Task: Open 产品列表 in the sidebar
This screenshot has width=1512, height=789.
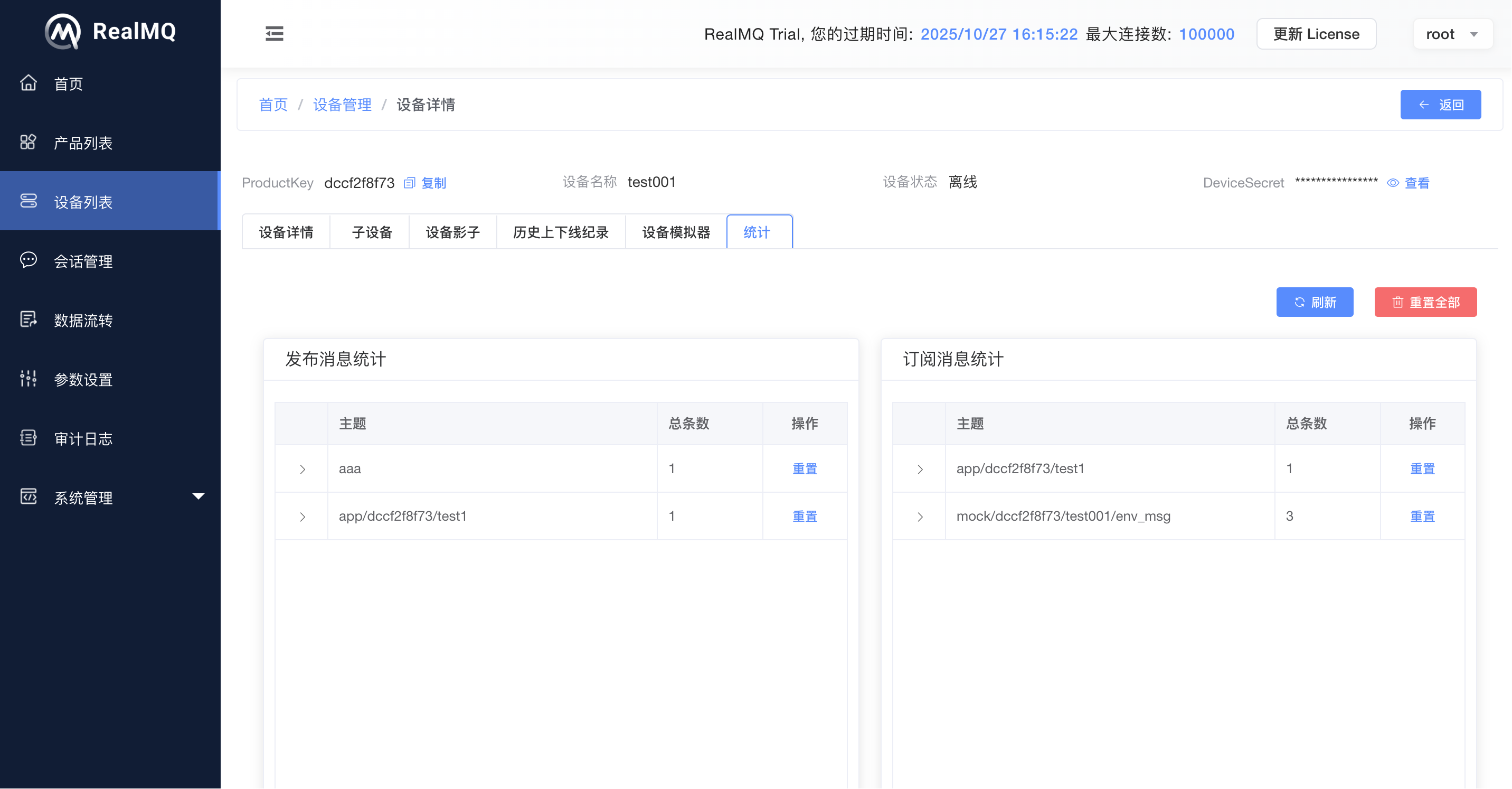Action: pos(110,142)
